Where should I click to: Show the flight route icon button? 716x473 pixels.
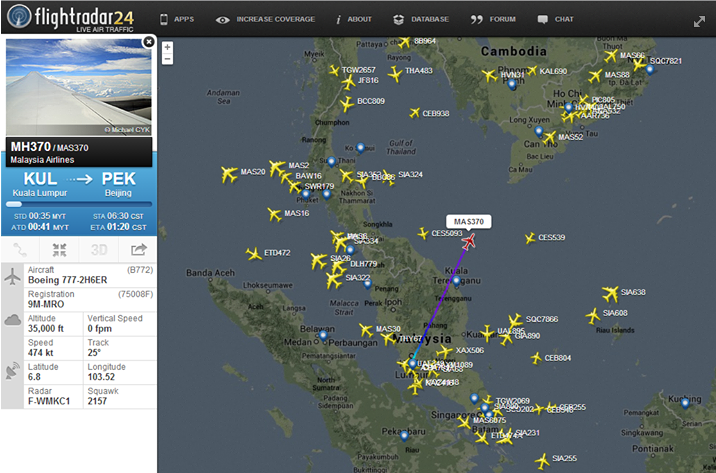coord(21,249)
